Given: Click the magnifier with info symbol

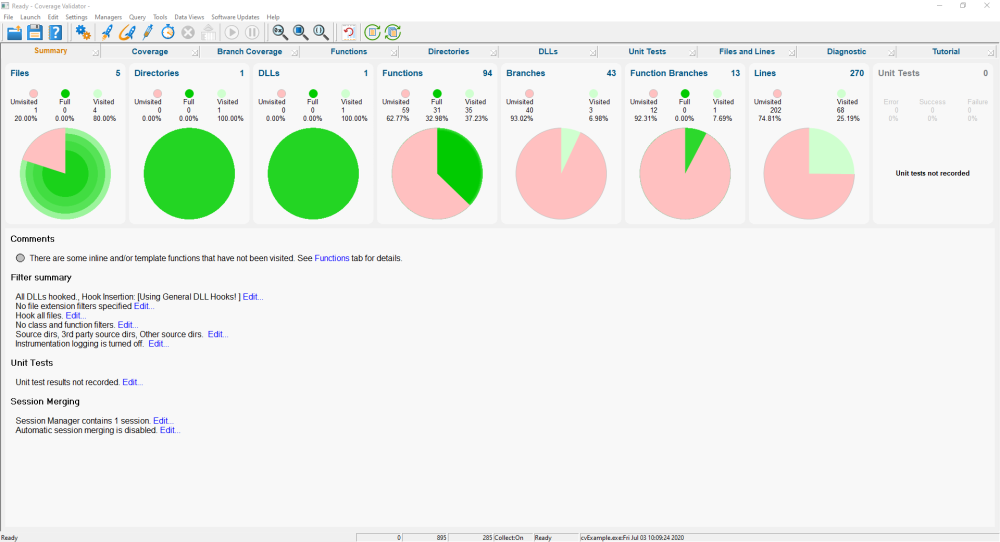Looking at the screenshot, I should point(321,33).
